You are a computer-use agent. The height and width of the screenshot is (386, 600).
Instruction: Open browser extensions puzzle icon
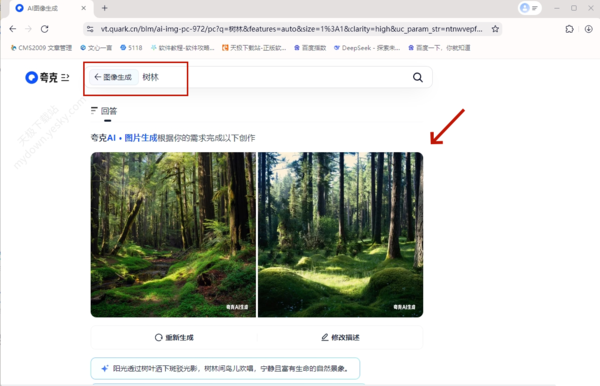tap(569, 29)
